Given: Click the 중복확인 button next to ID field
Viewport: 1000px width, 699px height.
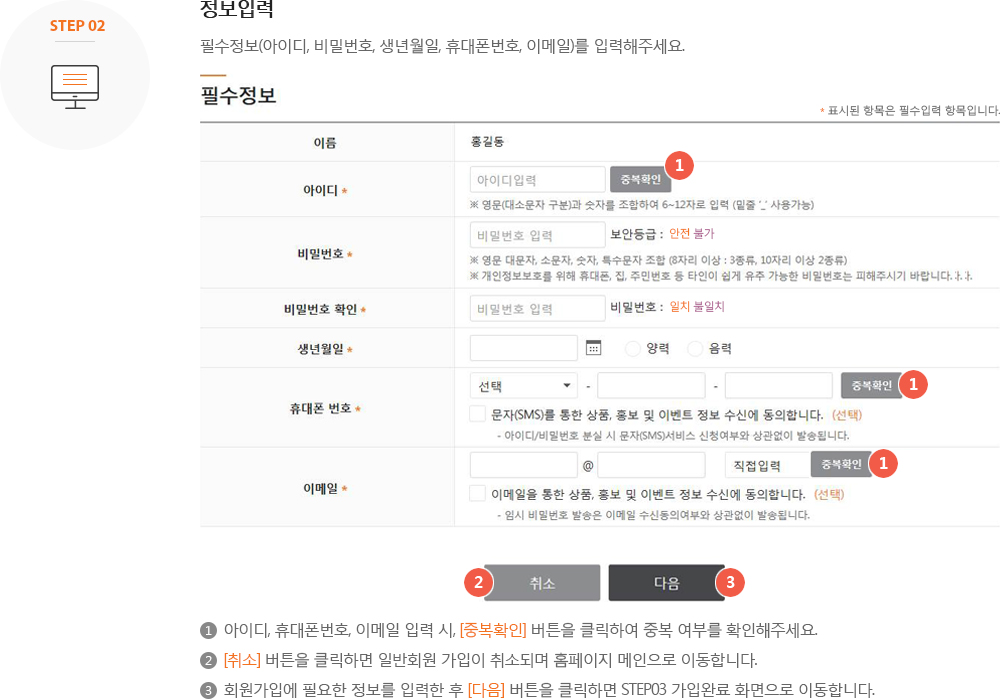Looking at the screenshot, I should click(x=641, y=179).
